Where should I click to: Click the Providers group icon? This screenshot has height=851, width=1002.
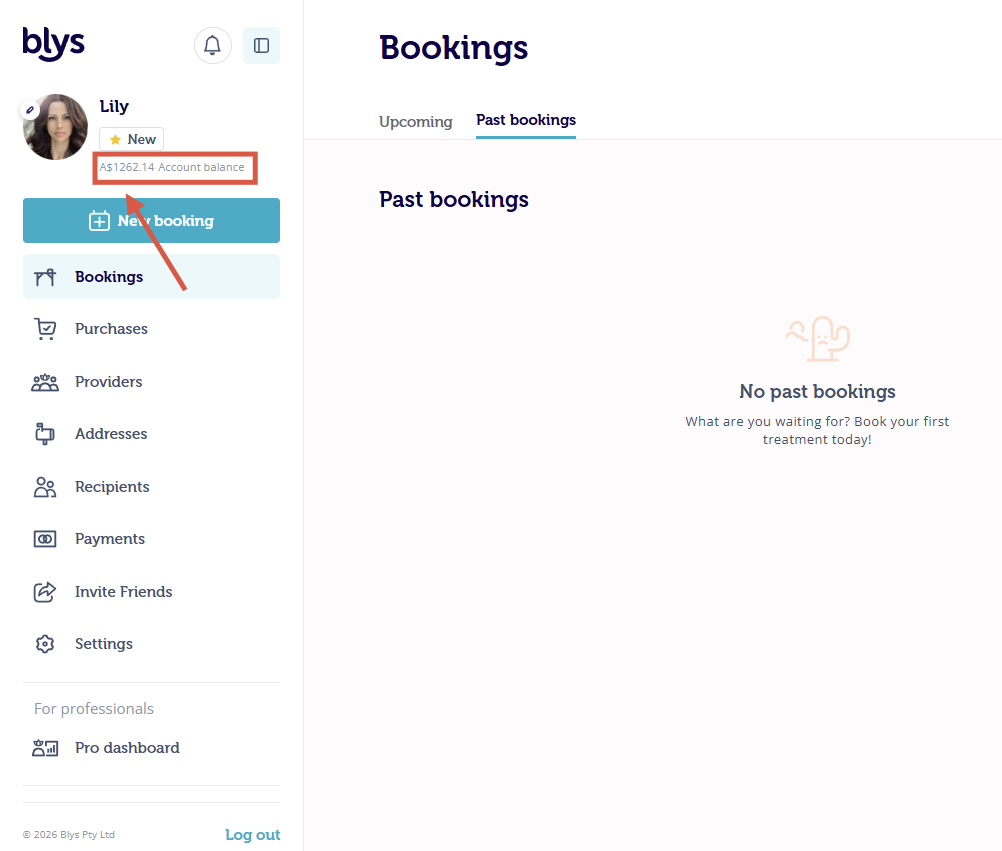[x=45, y=382]
